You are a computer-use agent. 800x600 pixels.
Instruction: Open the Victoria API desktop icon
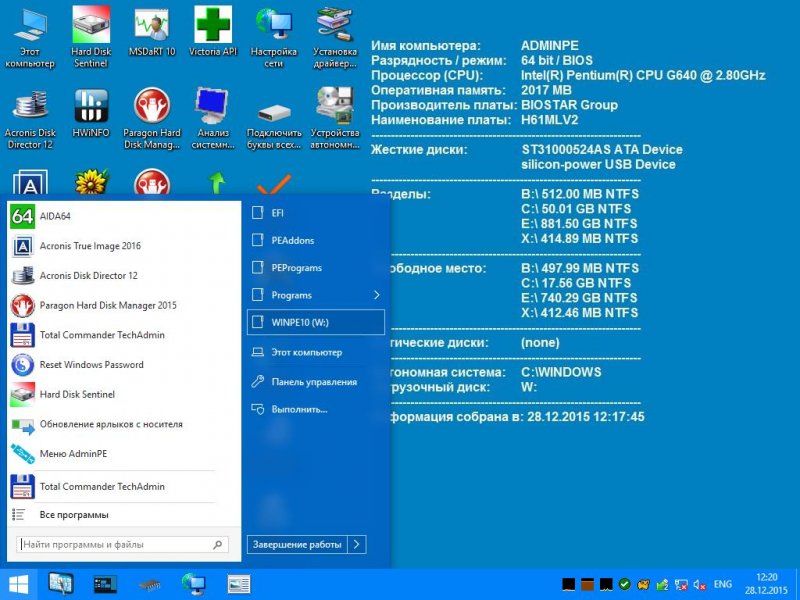coord(213,32)
